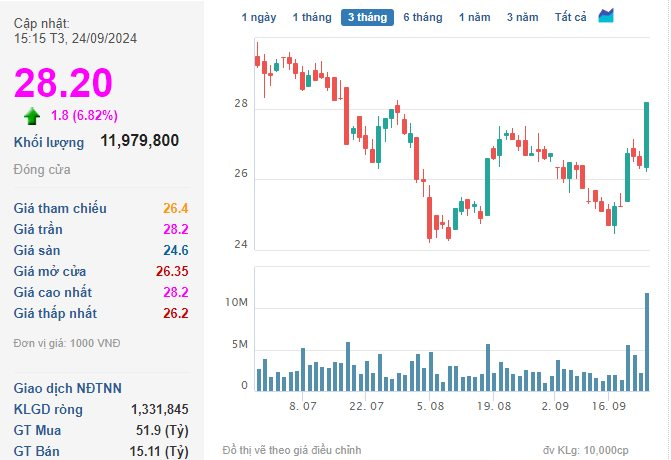Click the "8. 07" date axis label
Image resolution: width=671 pixels, height=460 pixels.
click(302, 407)
